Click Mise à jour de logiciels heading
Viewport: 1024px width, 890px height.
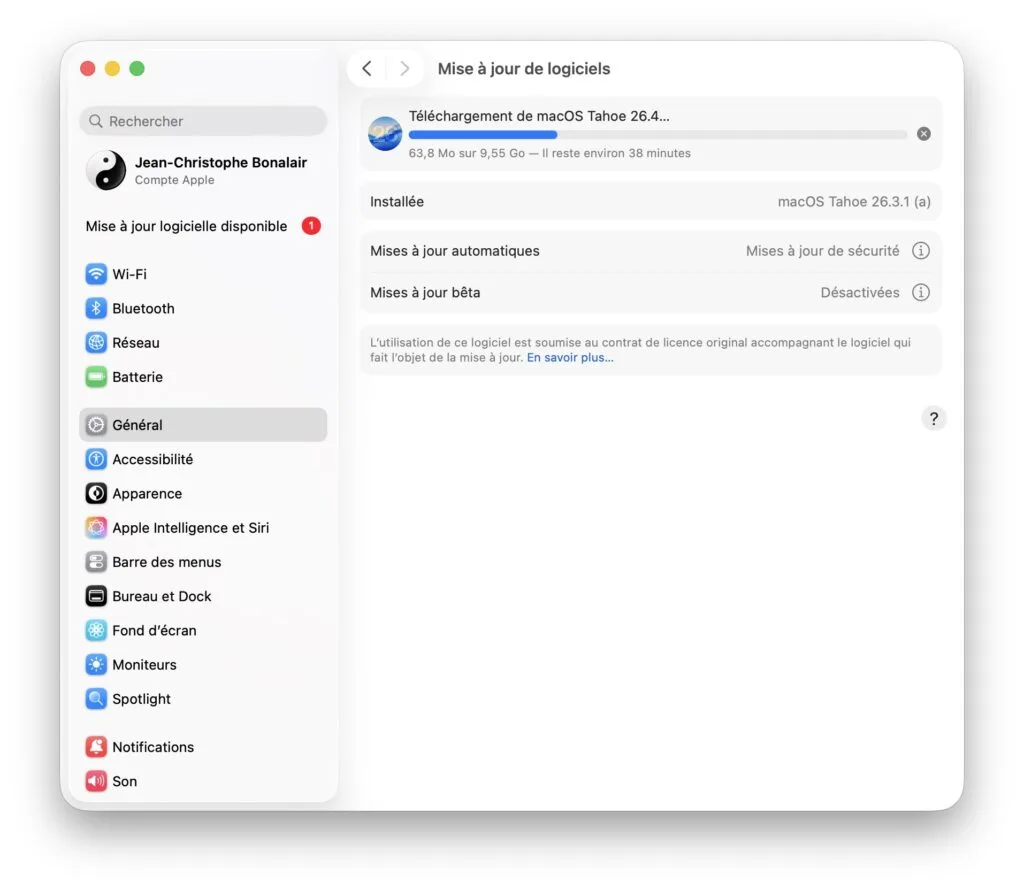click(524, 69)
